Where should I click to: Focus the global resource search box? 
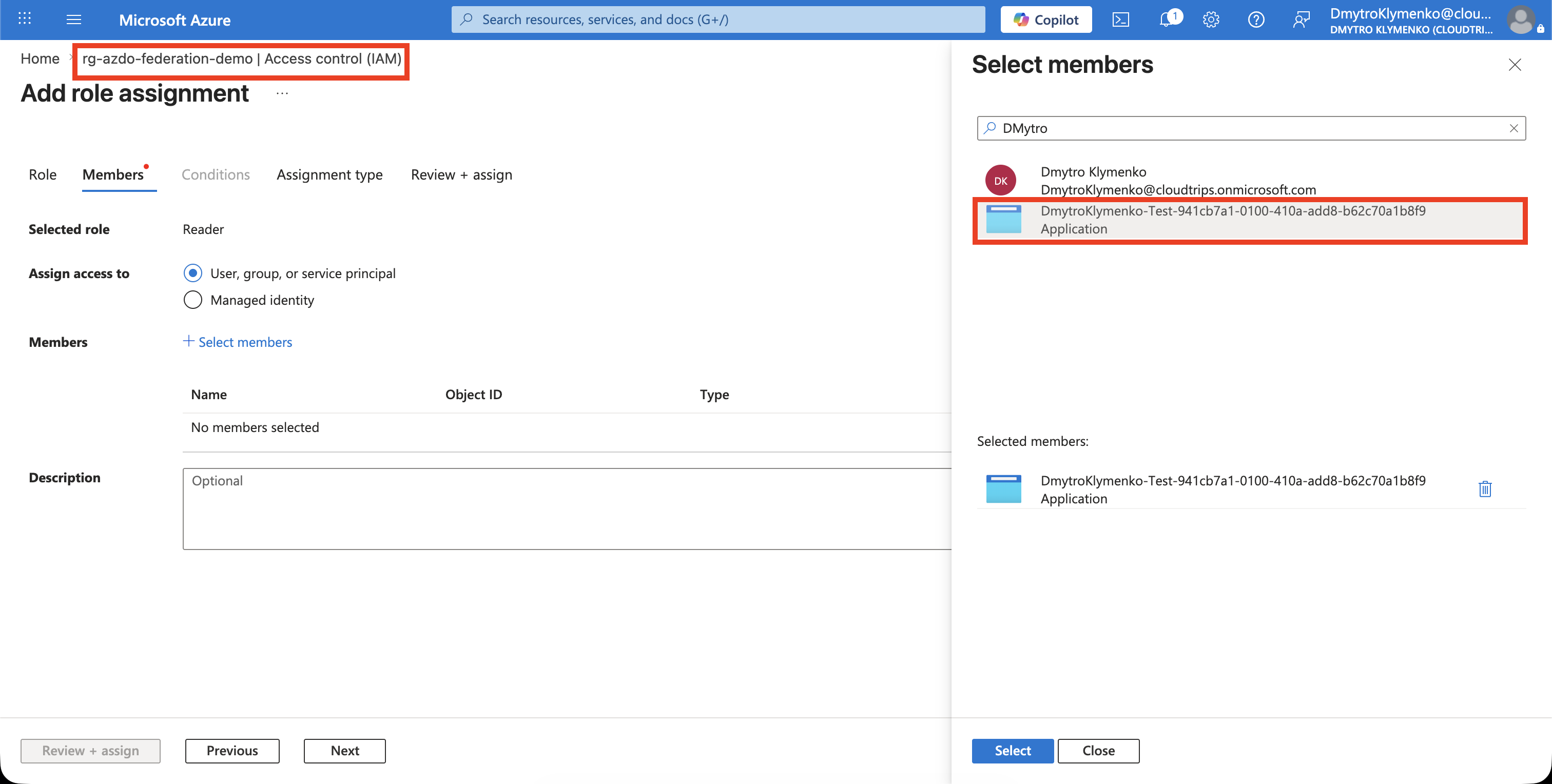718,19
